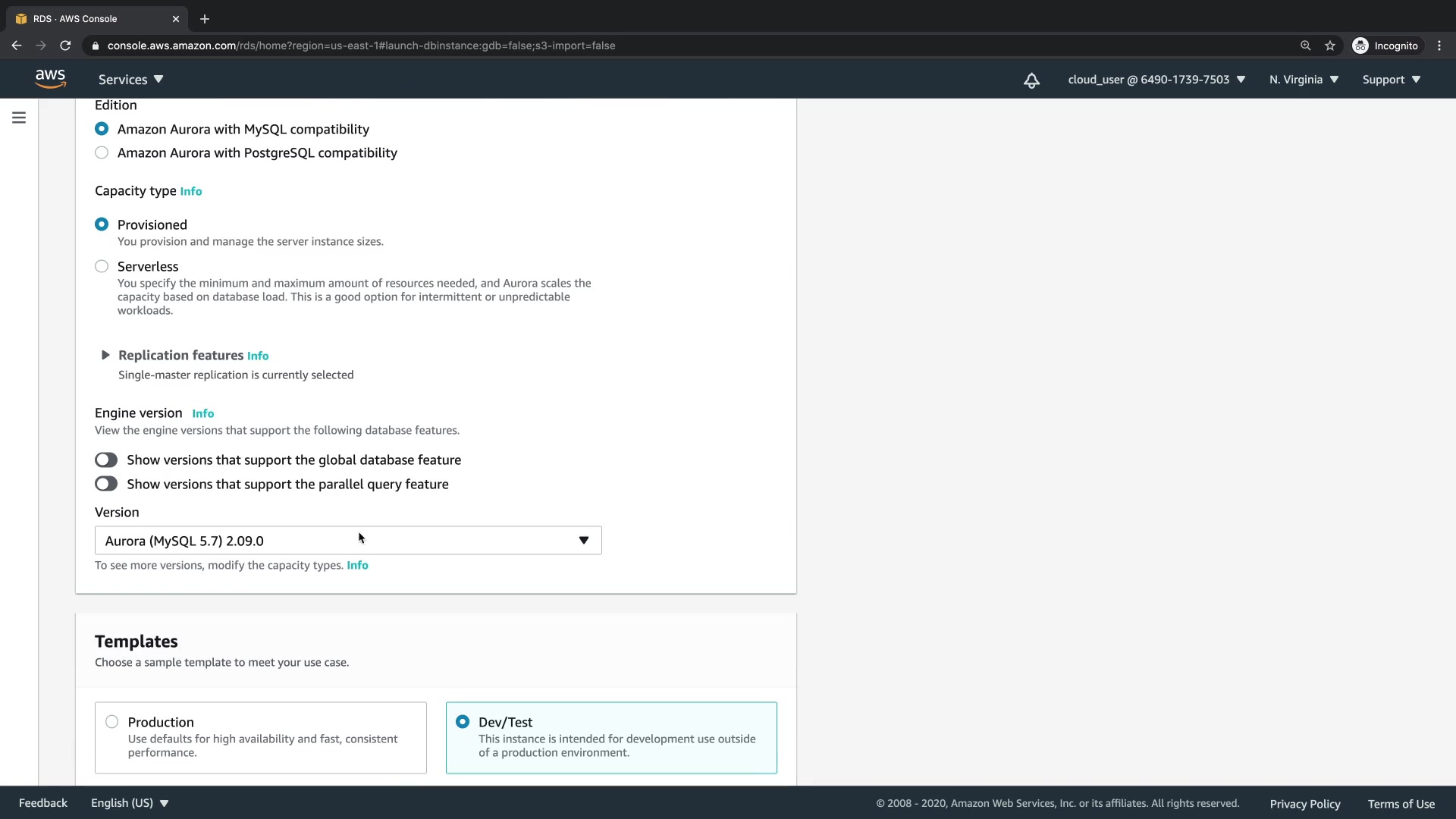The image size is (1456, 819).
Task: Click Info link next to Capacity type
Action: pos(191,192)
